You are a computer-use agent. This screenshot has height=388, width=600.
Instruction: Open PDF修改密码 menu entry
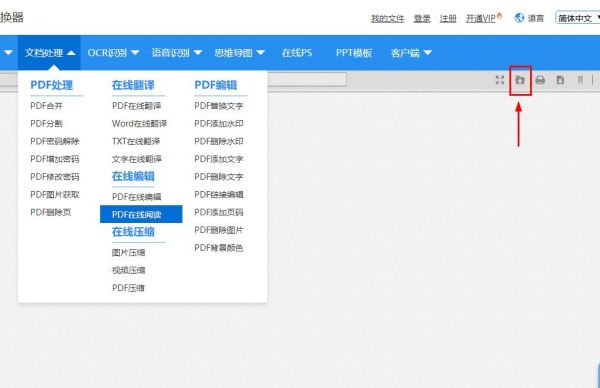55,177
